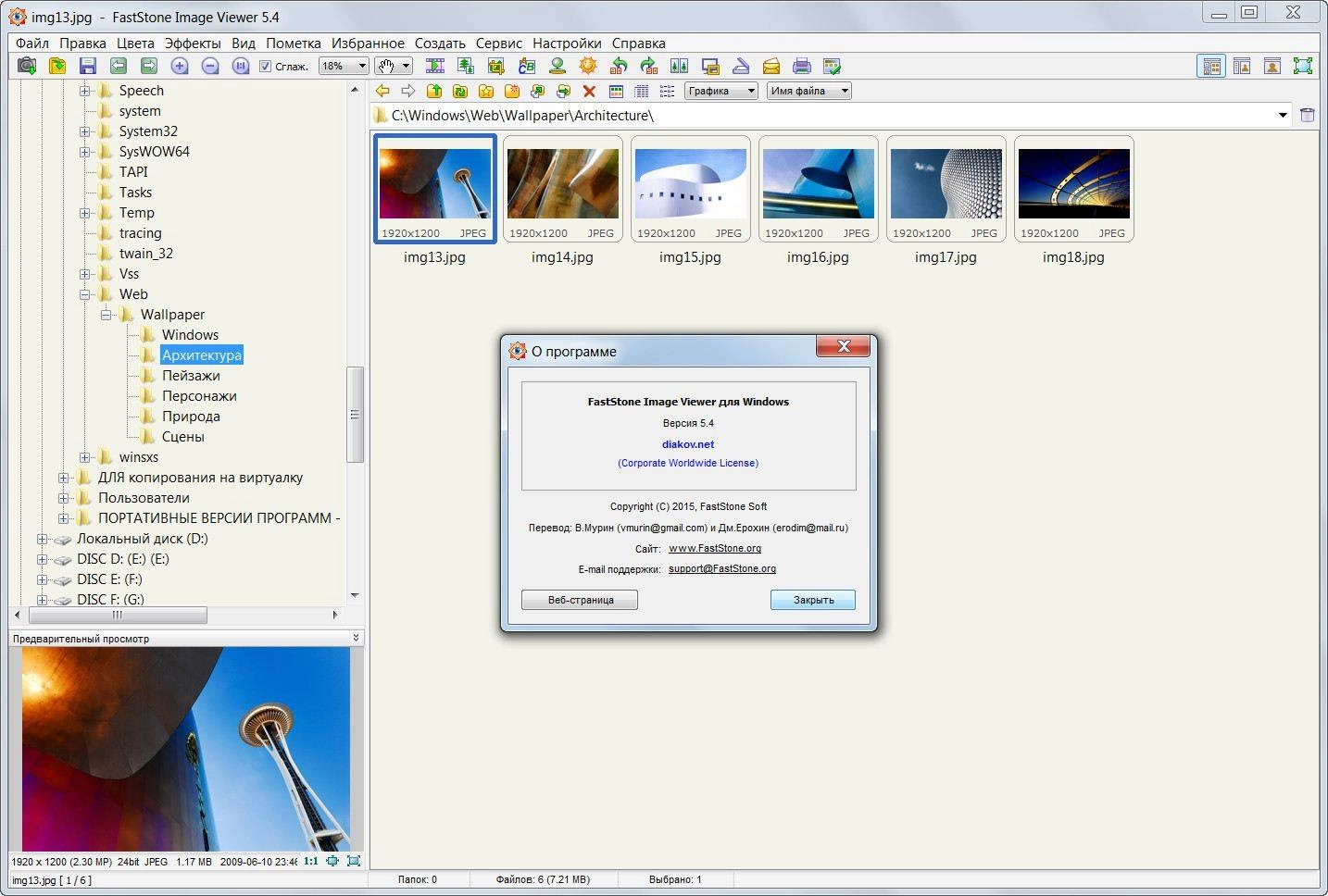This screenshot has height=896, width=1328.
Task: Open the crop board icon
Action: point(496,66)
